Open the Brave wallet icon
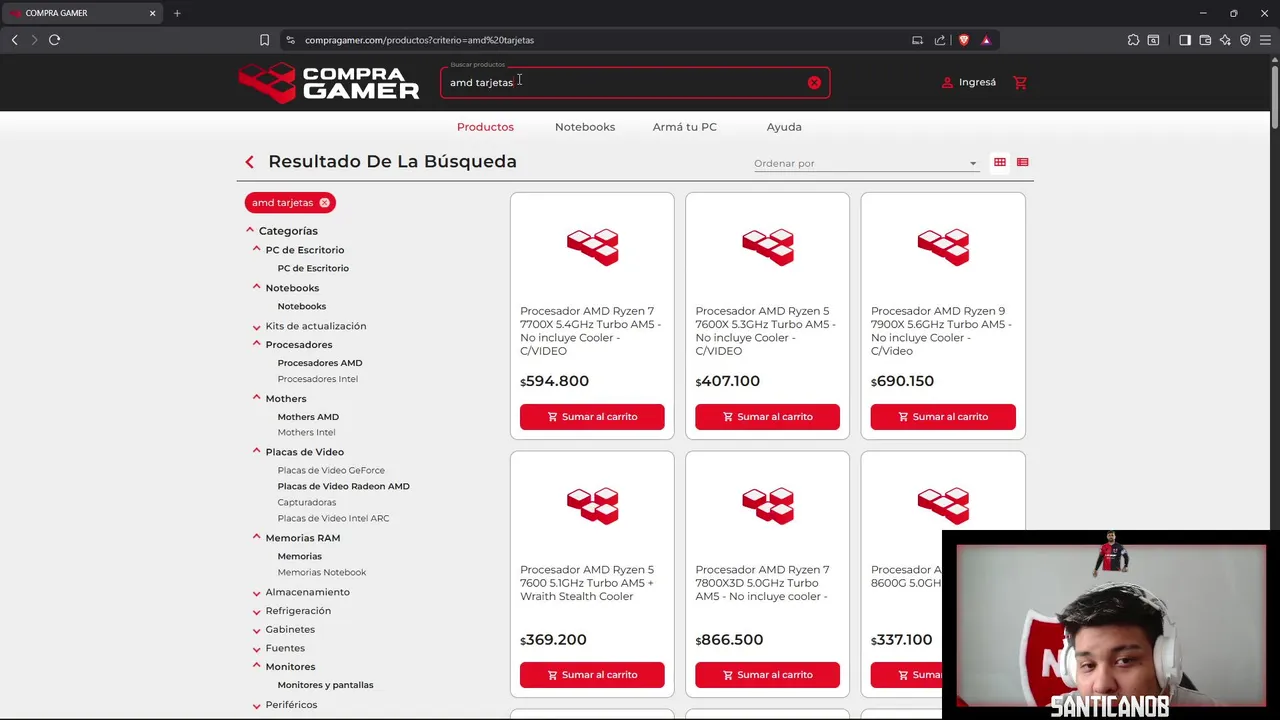Image resolution: width=1280 pixels, height=720 pixels. (x=1205, y=40)
